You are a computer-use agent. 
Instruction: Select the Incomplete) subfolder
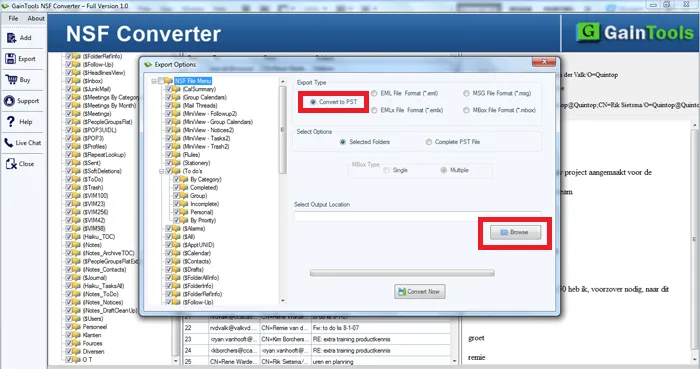(204, 204)
